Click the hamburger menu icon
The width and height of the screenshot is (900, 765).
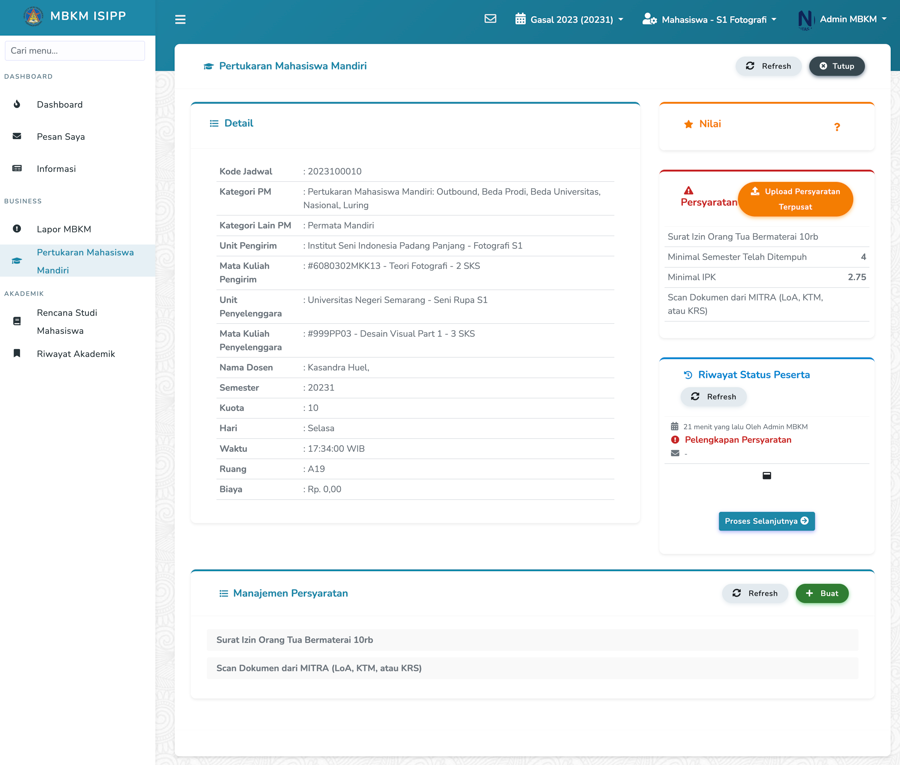[x=180, y=19]
